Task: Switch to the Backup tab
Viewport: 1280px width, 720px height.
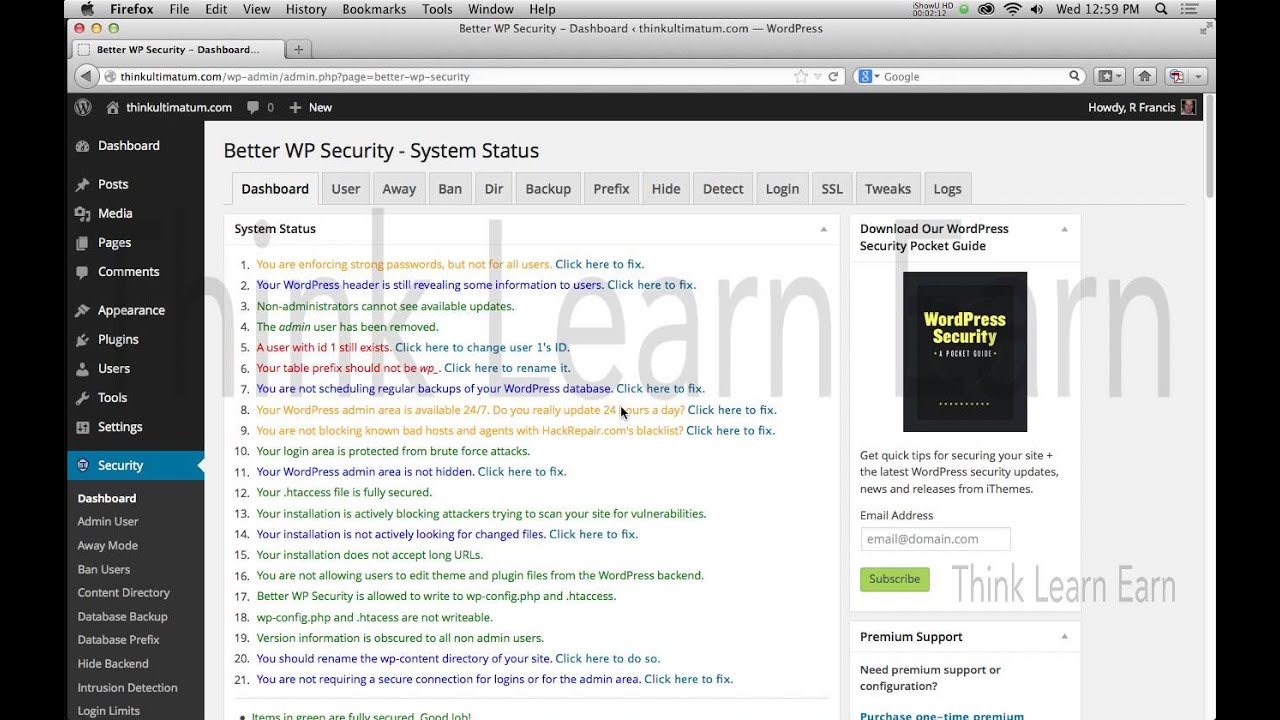Action: (x=548, y=189)
